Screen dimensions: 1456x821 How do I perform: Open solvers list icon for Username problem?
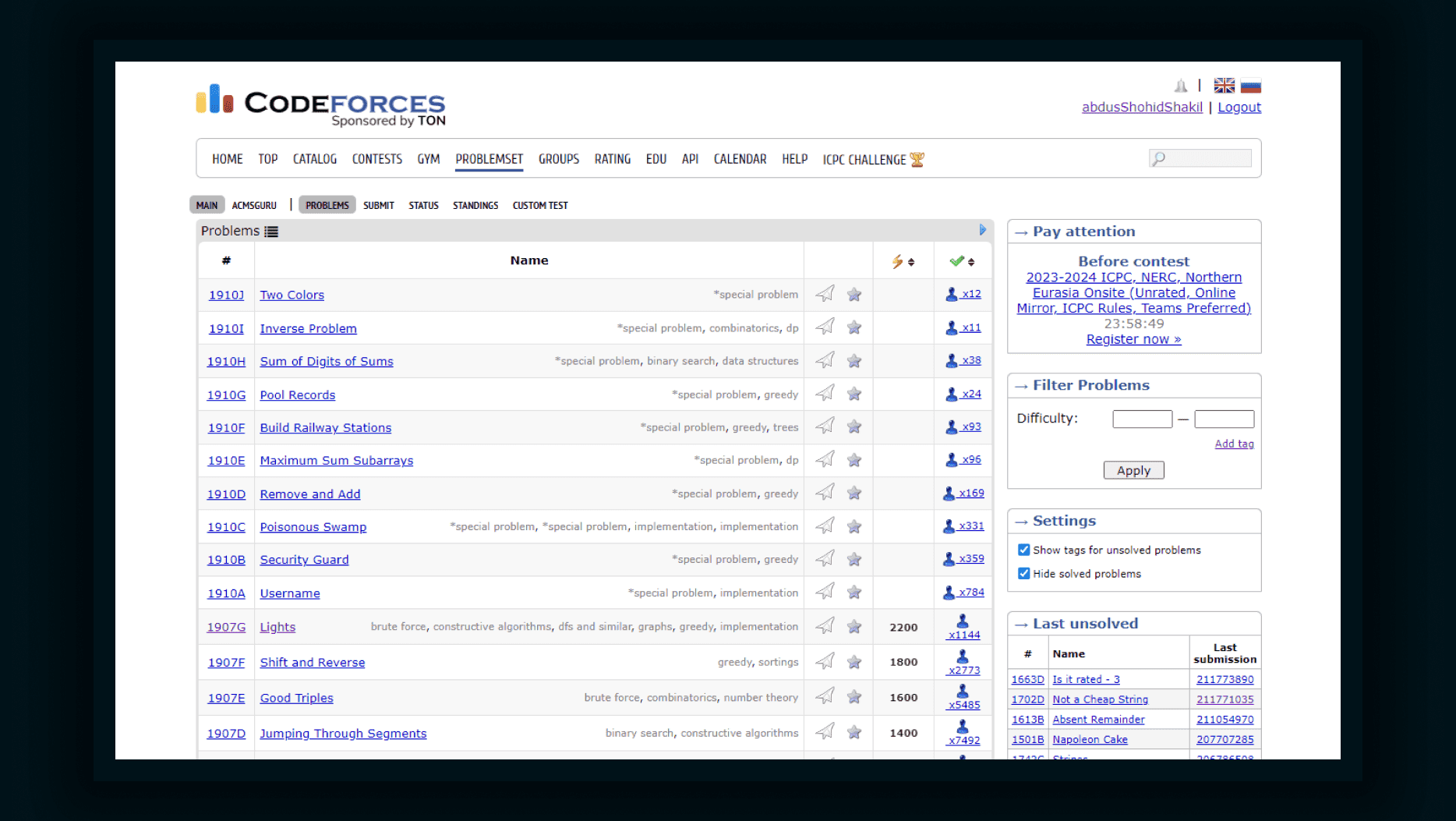(x=949, y=593)
